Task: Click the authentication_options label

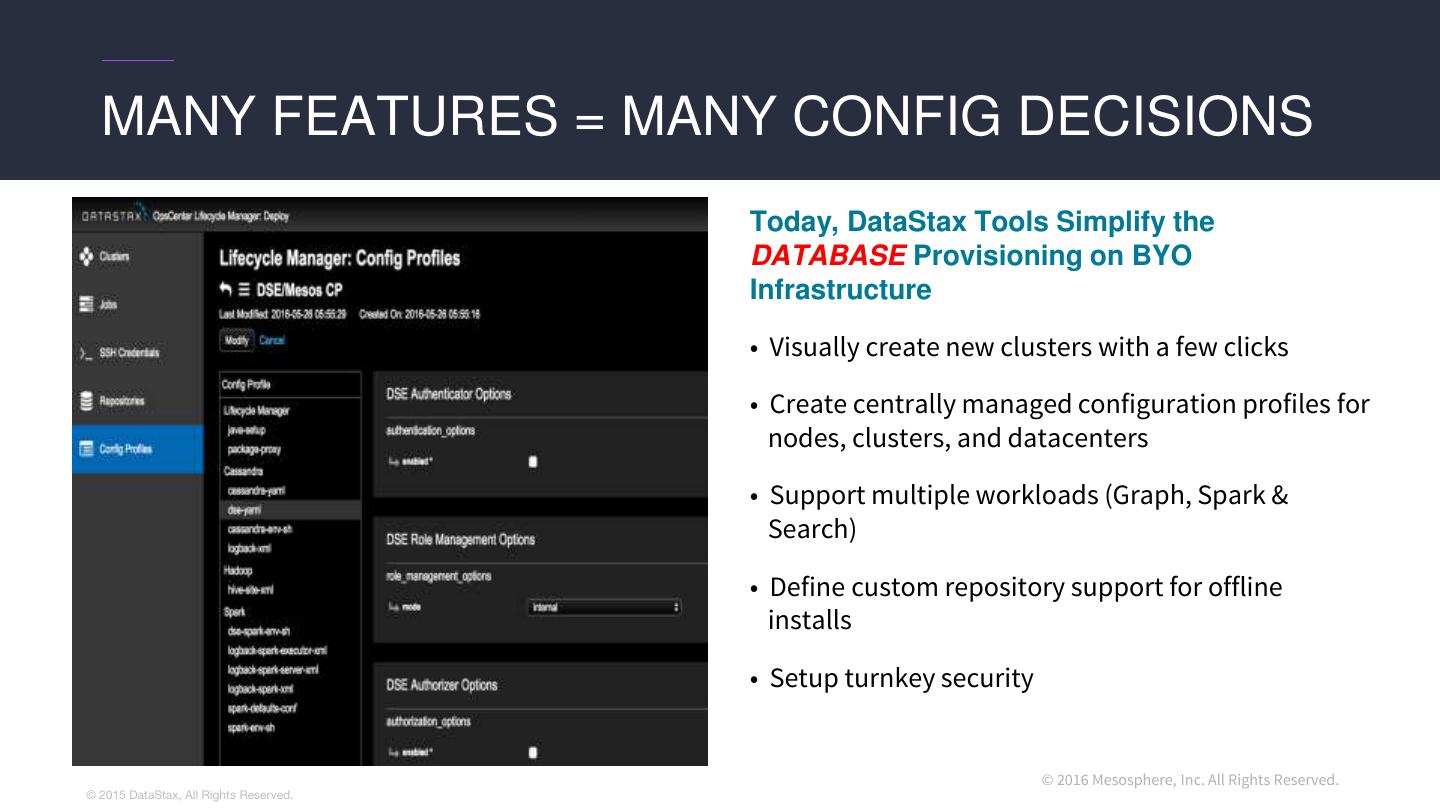Action: [431, 431]
